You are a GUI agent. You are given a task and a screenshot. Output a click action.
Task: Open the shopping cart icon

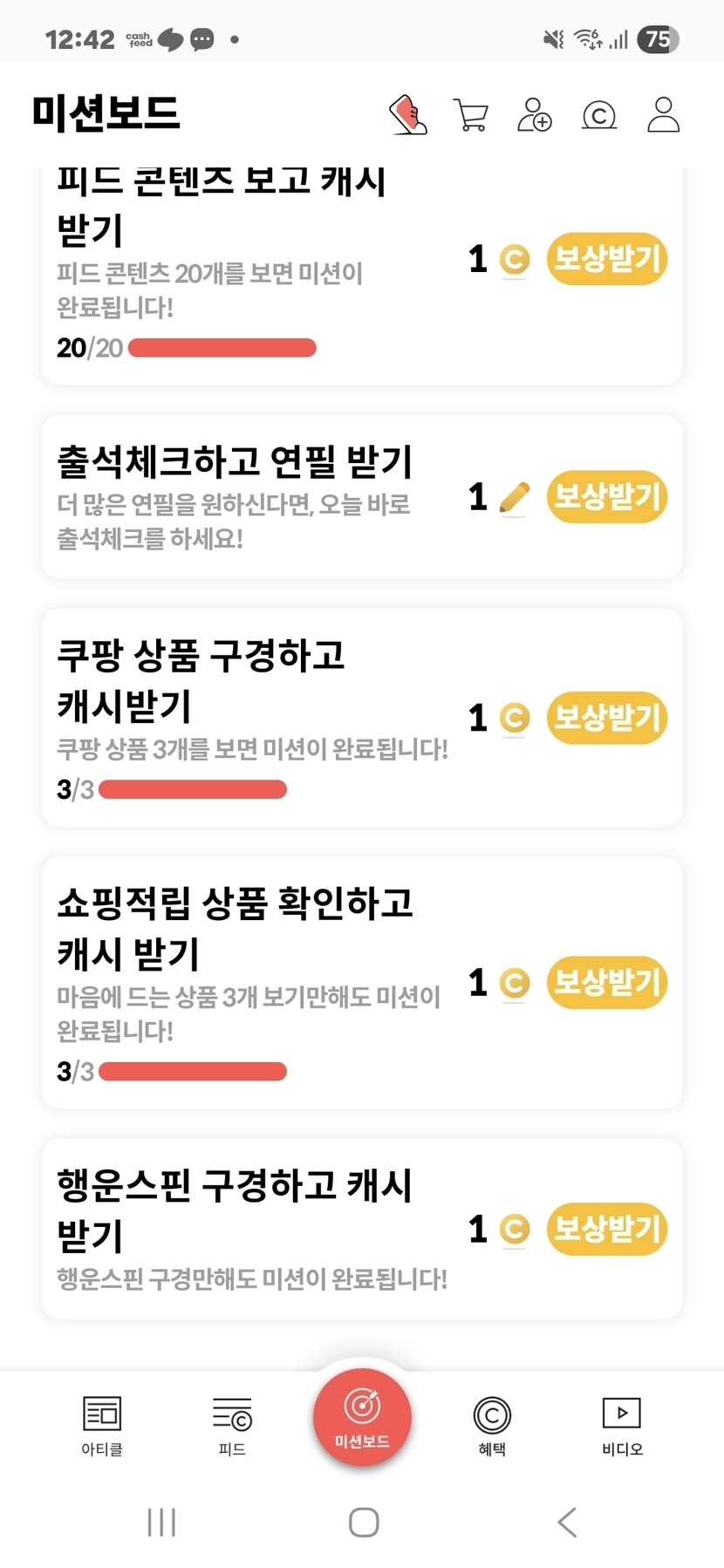(471, 115)
